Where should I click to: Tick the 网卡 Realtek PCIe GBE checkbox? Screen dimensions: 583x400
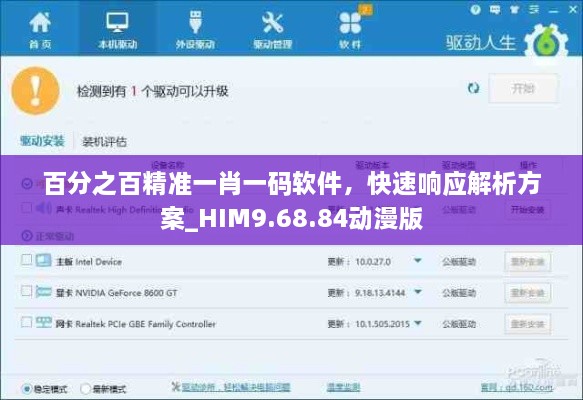tap(26, 322)
